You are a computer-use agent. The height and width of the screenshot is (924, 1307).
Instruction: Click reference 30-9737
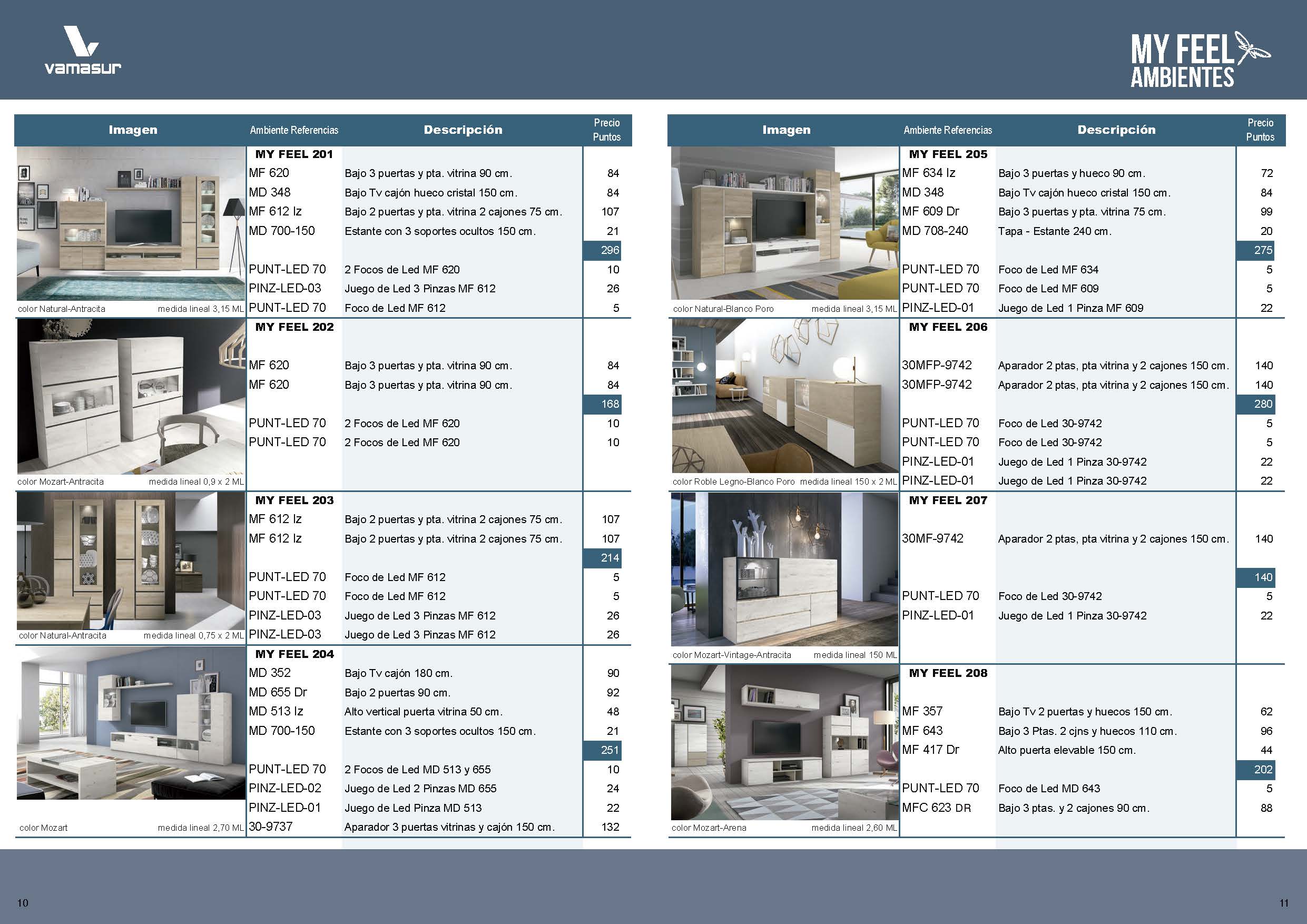point(270,827)
